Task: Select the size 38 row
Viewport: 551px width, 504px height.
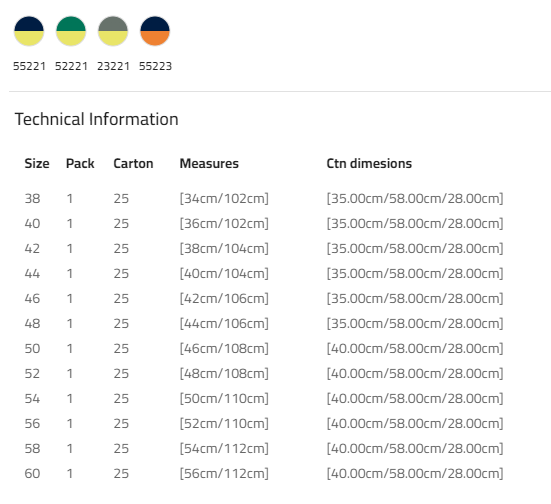Action: (264, 199)
